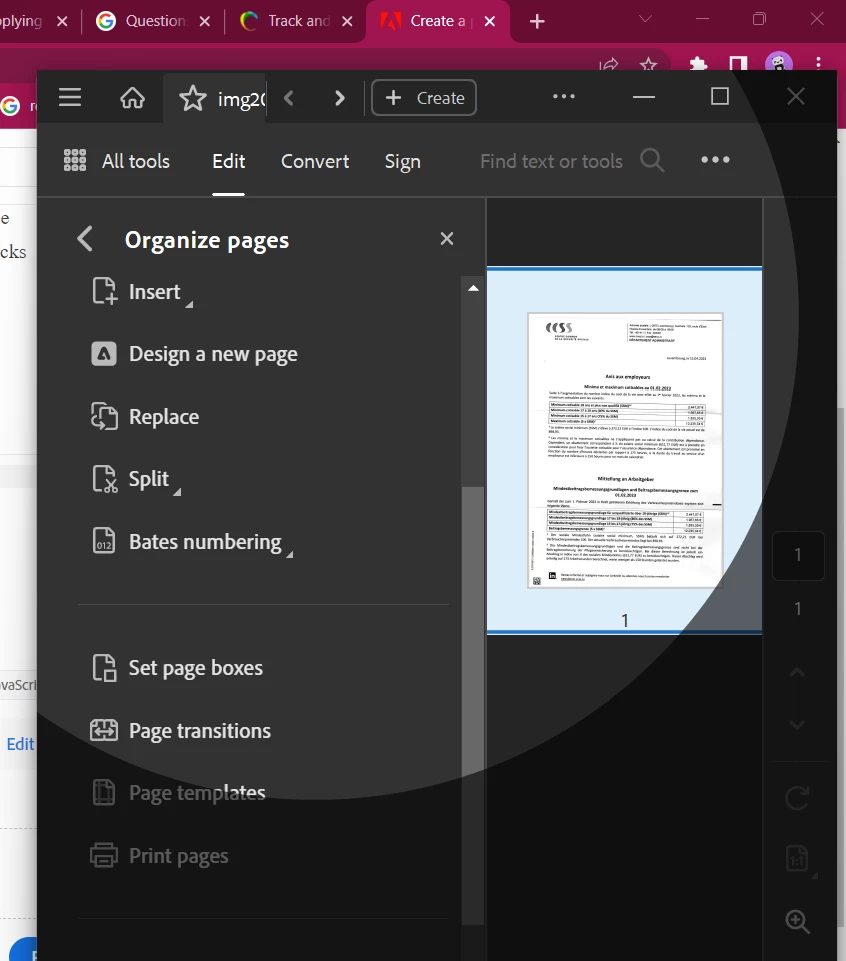The width and height of the screenshot is (846, 961).
Task: Toggle the browser side panel icon
Action: 738,64
